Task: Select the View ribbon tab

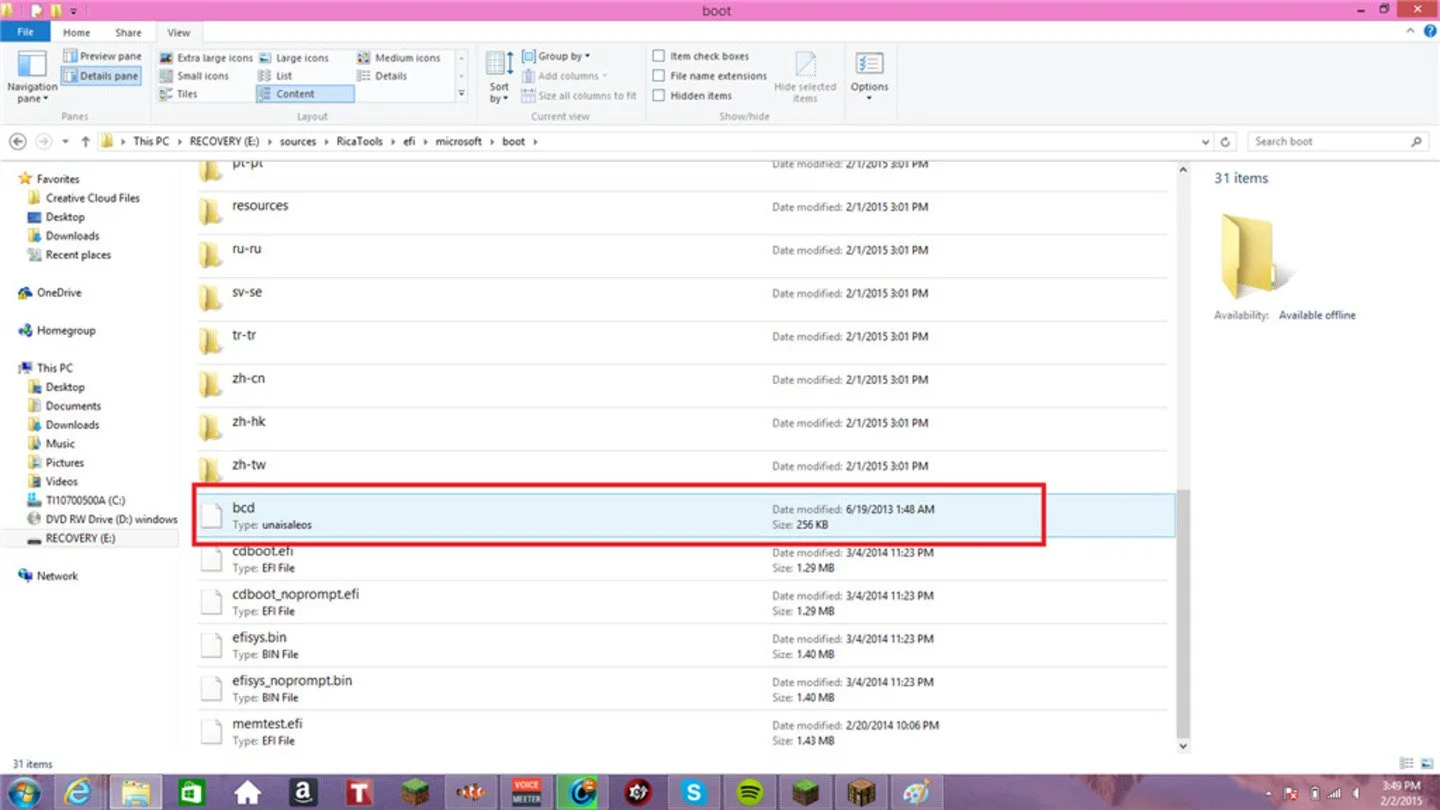Action: pos(179,33)
